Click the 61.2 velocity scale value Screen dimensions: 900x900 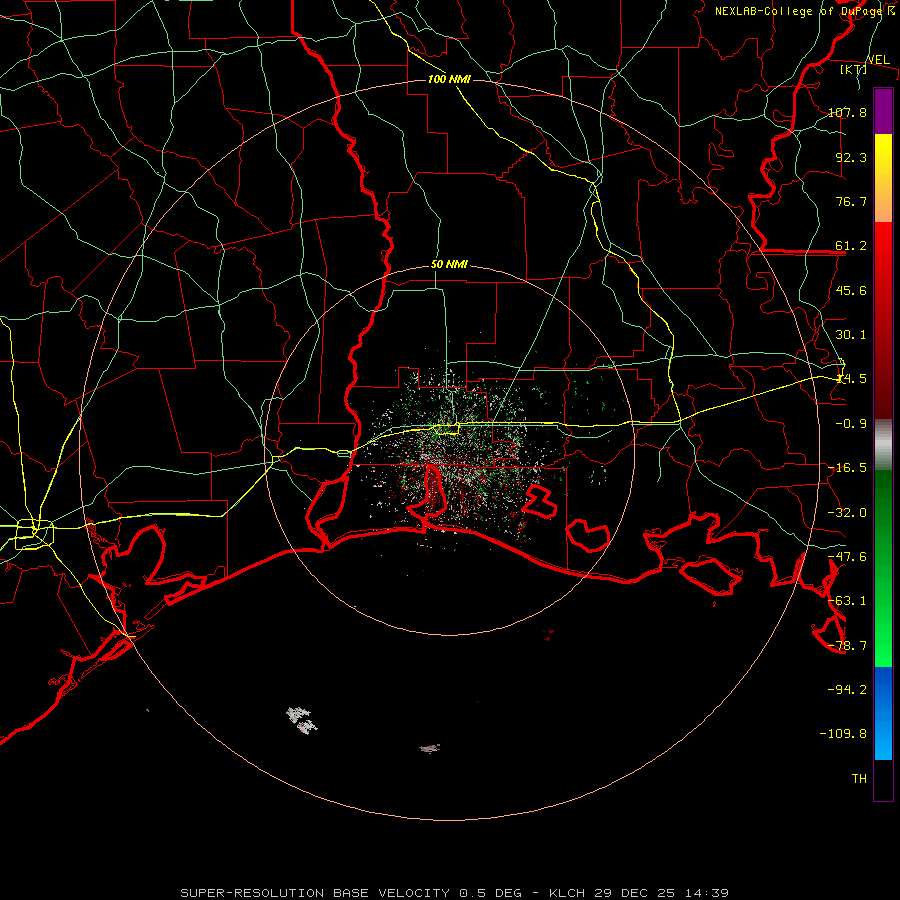pyautogui.click(x=851, y=246)
